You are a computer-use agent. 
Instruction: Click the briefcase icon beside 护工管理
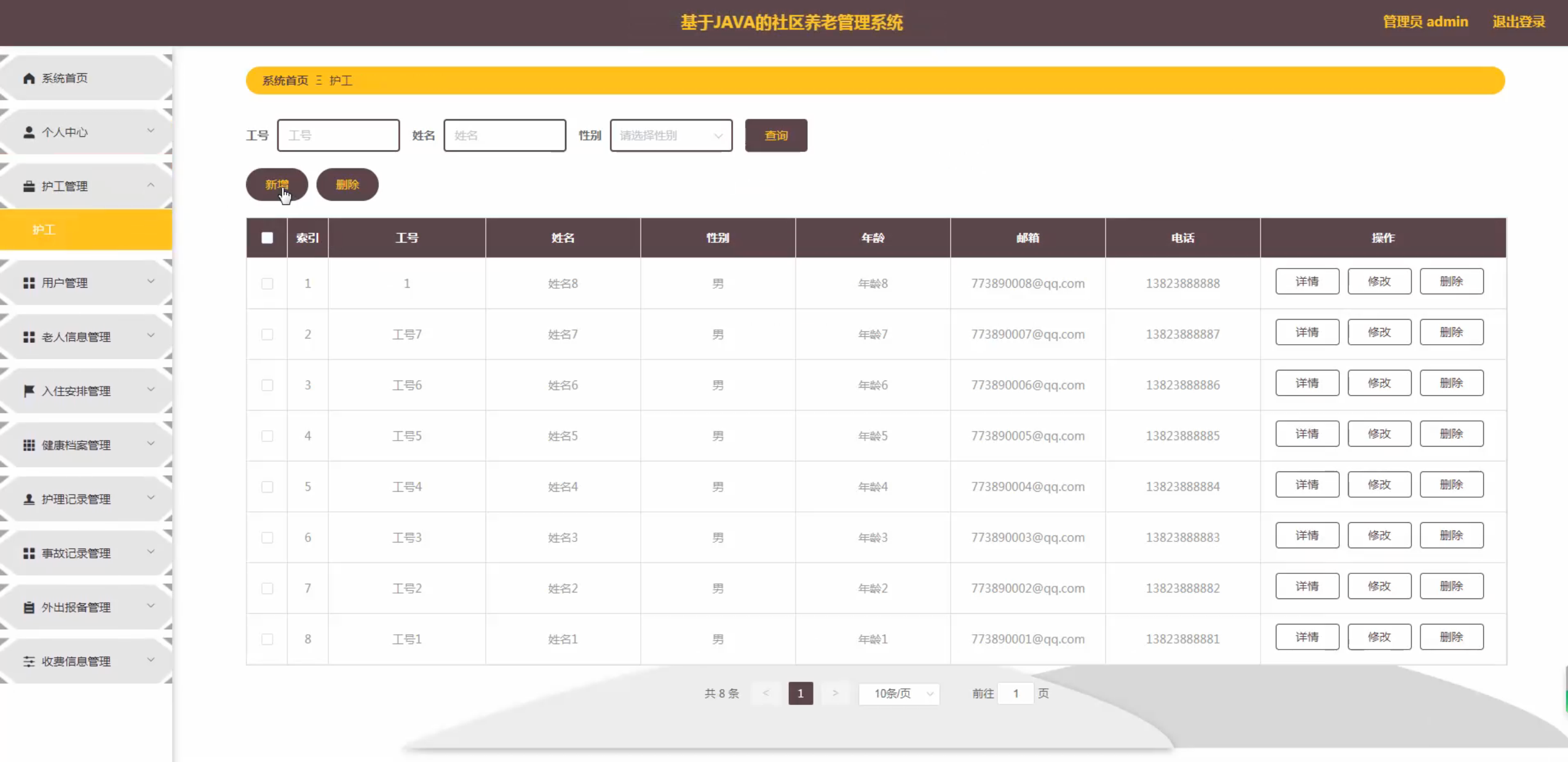tap(29, 186)
